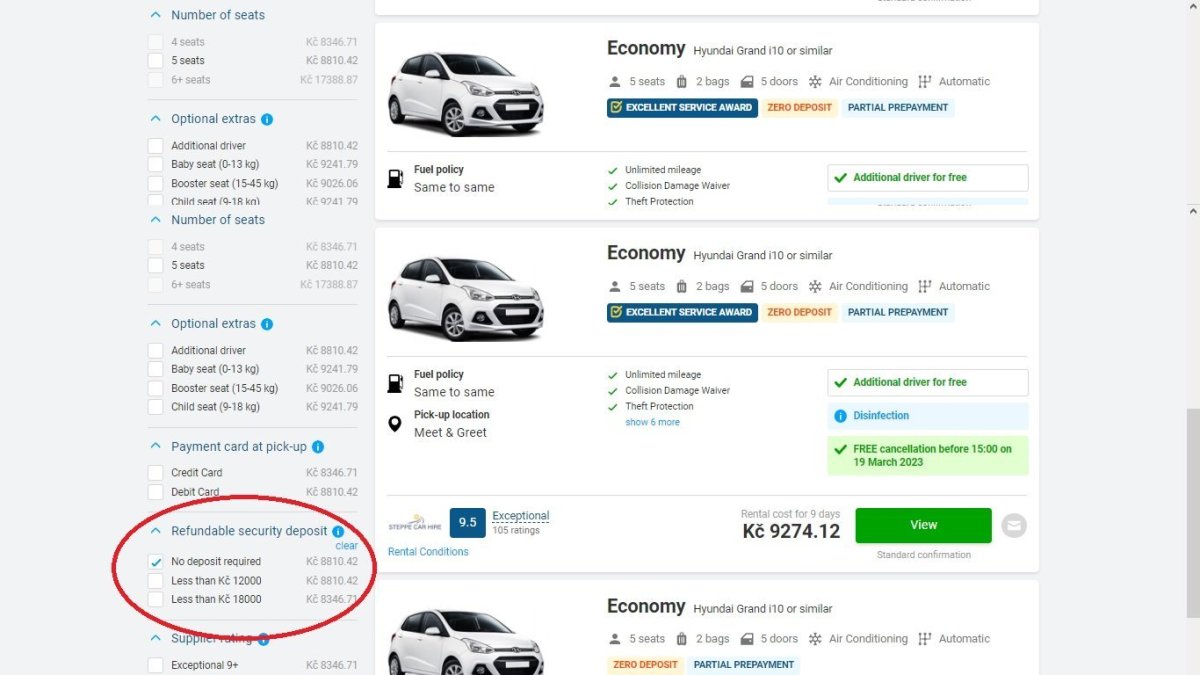Click clear under Refundable security deposit
This screenshot has height=675, width=1200.
[346, 546]
